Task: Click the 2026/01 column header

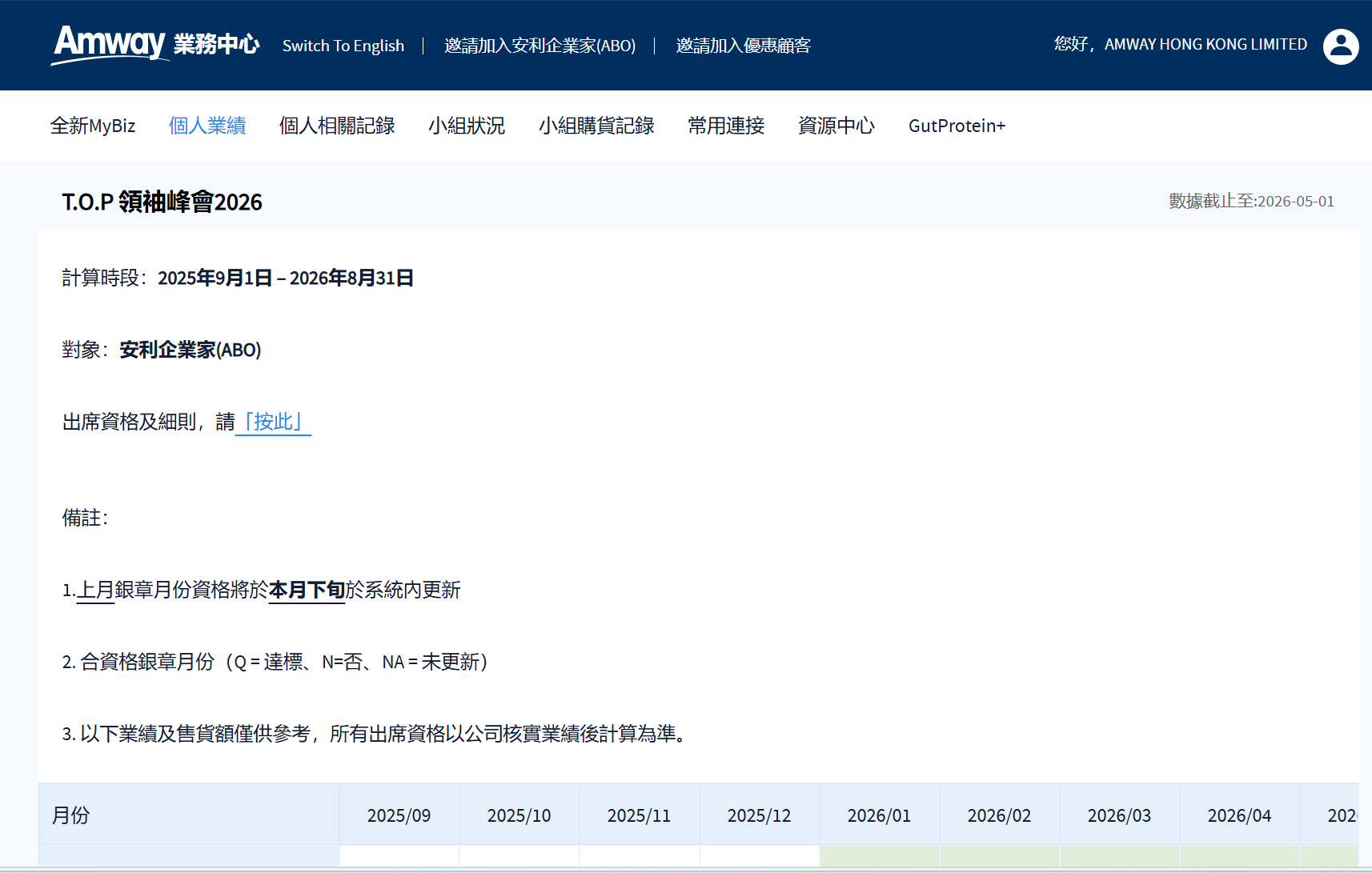Action: point(880,815)
